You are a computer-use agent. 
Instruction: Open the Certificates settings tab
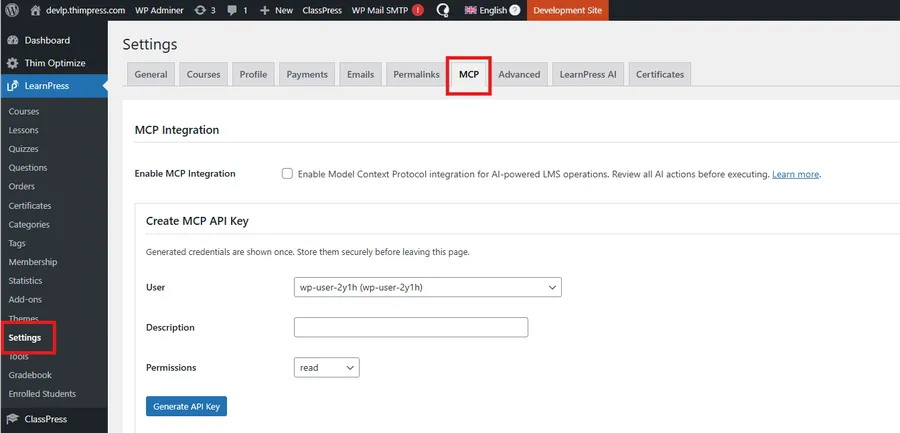(660, 74)
